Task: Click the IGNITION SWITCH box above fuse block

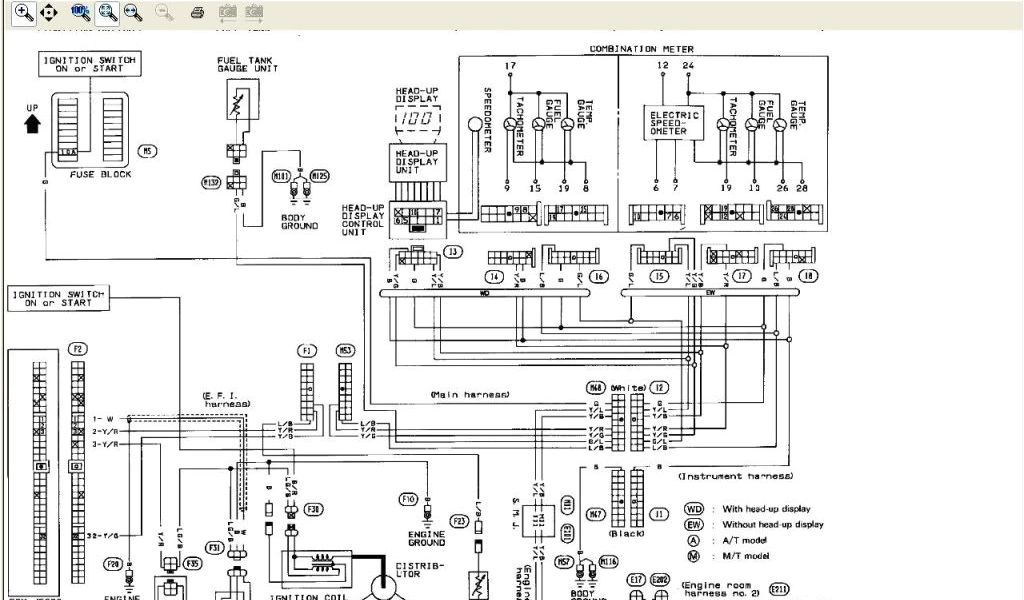Action: pyautogui.click(x=88, y=65)
